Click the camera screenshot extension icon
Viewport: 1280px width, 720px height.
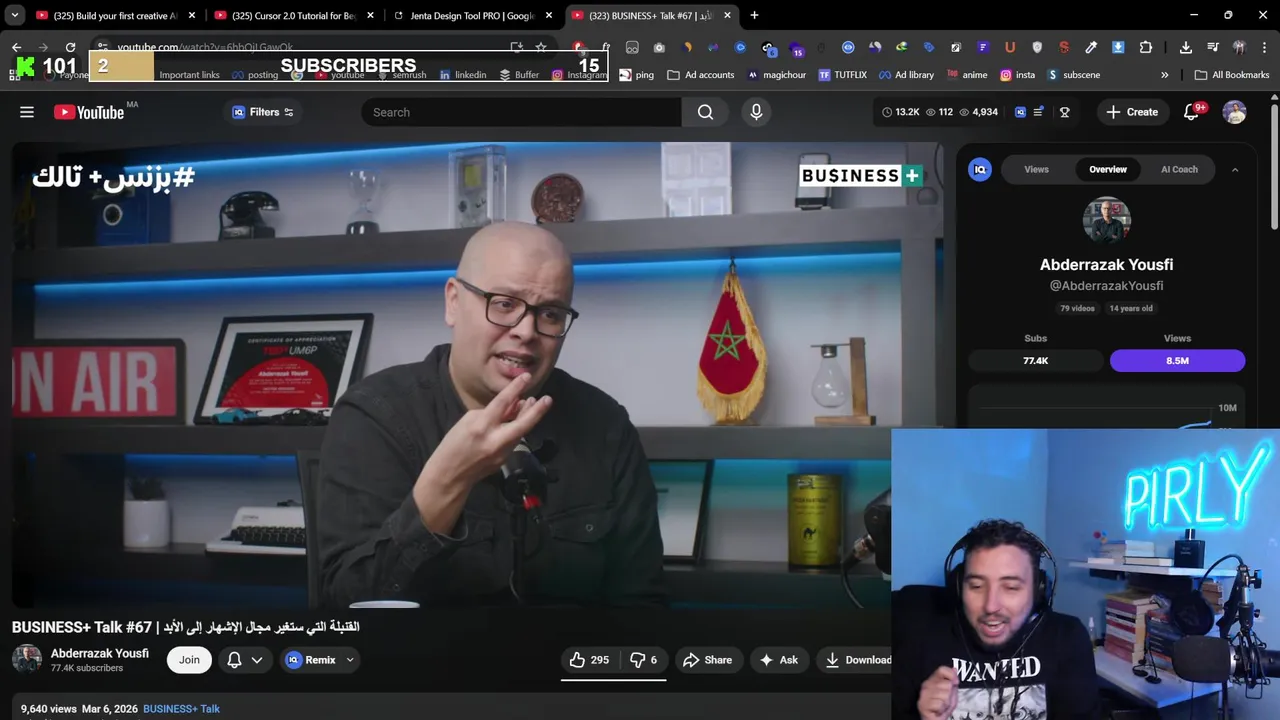point(659,47)
